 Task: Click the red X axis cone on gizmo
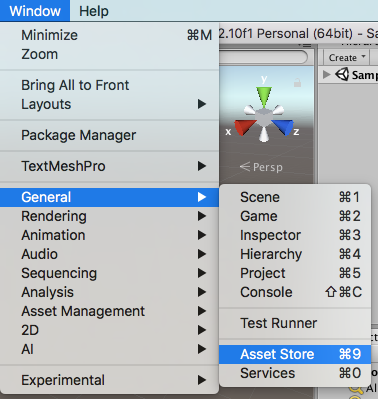click(x=244, y=128)
